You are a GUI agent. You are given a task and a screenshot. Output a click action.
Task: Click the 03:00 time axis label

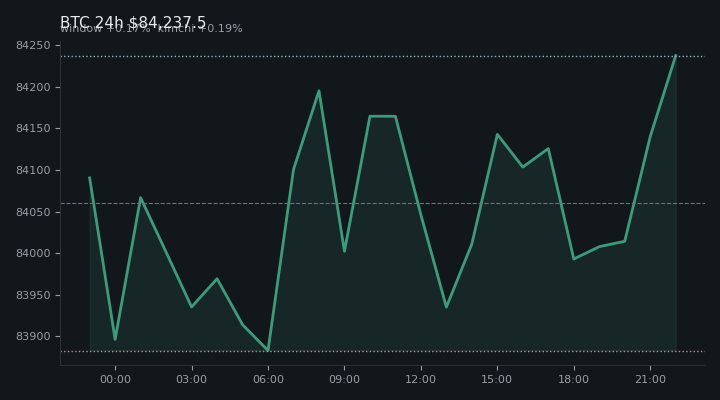[x=191, y=379]
